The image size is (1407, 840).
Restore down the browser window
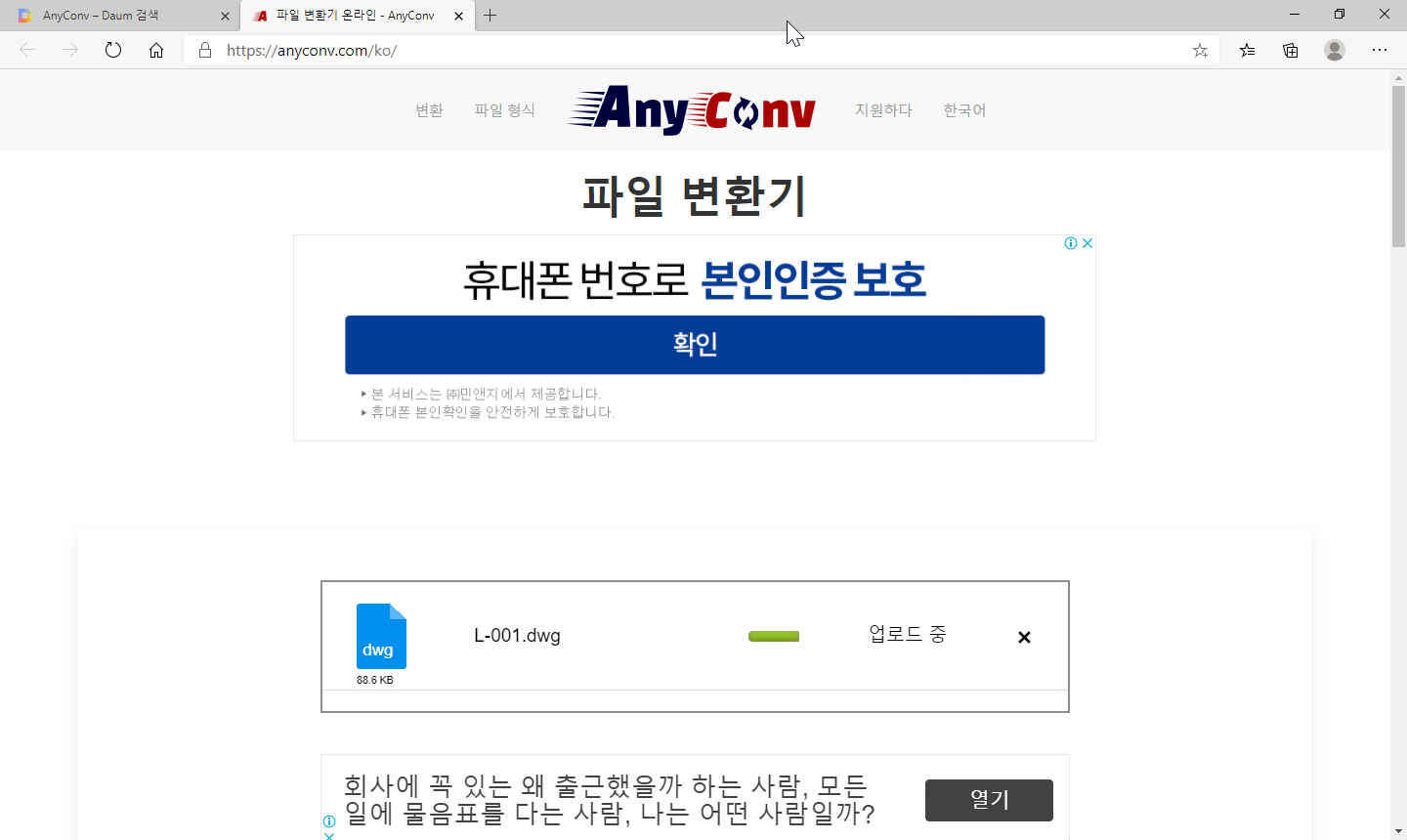point(1340,15)
